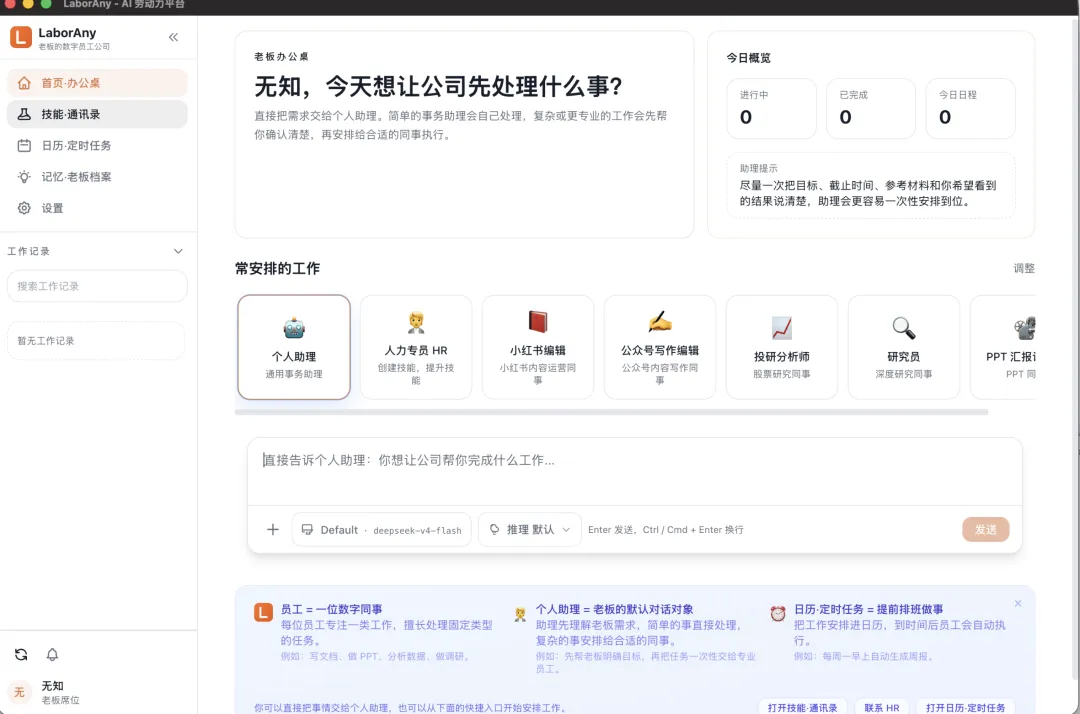
Task: Open the 已完成 stat card
Action: click(871, 108)
